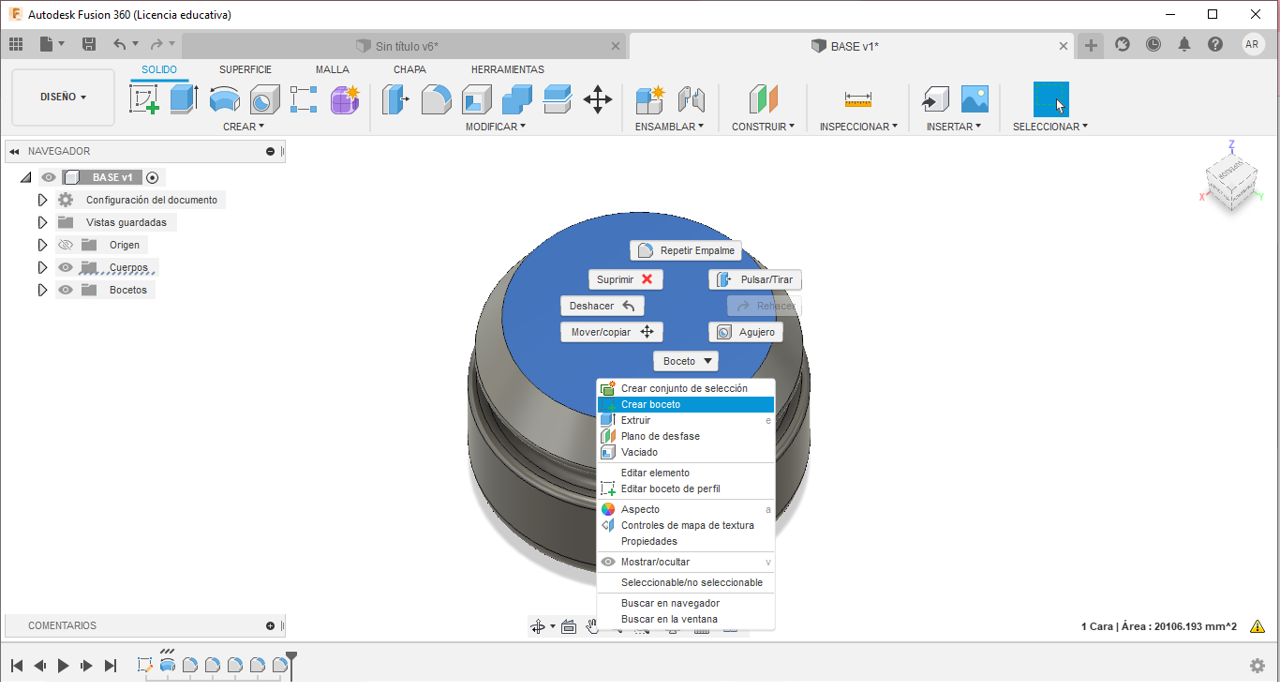Image resolution: width=1280 pixels, height=682 pixels.
Task: Click the Mover/copiar marking button
Action: [x=612, y=332]
